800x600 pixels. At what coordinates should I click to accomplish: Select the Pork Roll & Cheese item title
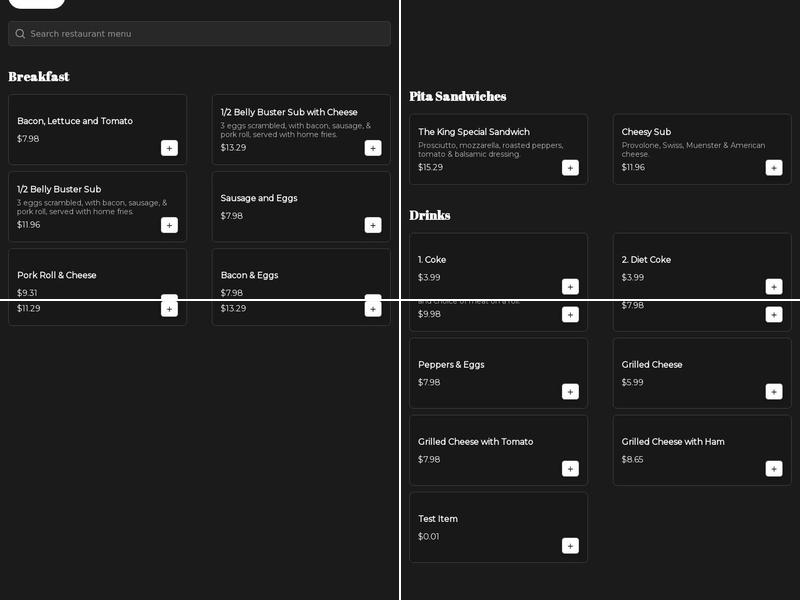click(57, 275)
